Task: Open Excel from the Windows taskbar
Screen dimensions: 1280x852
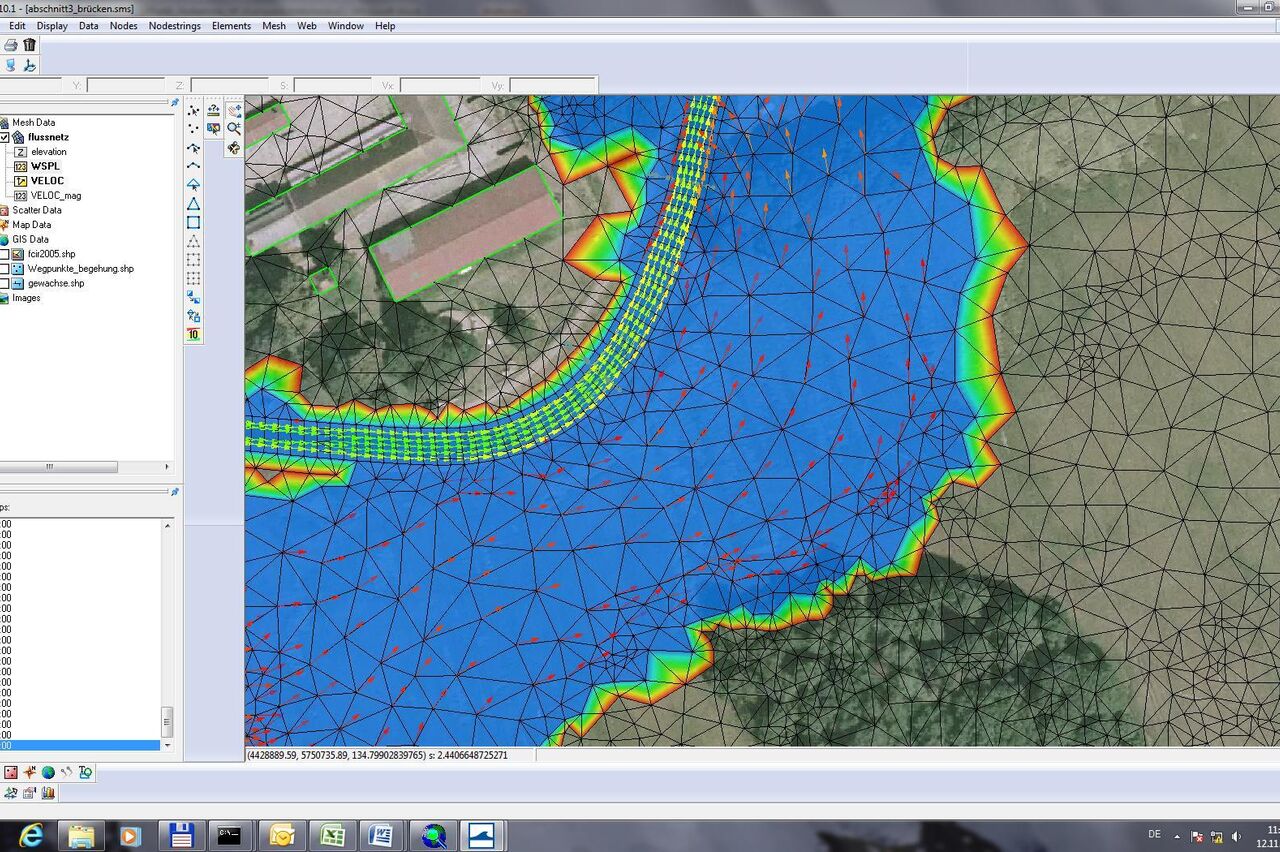Action: (x=331, y=835)
